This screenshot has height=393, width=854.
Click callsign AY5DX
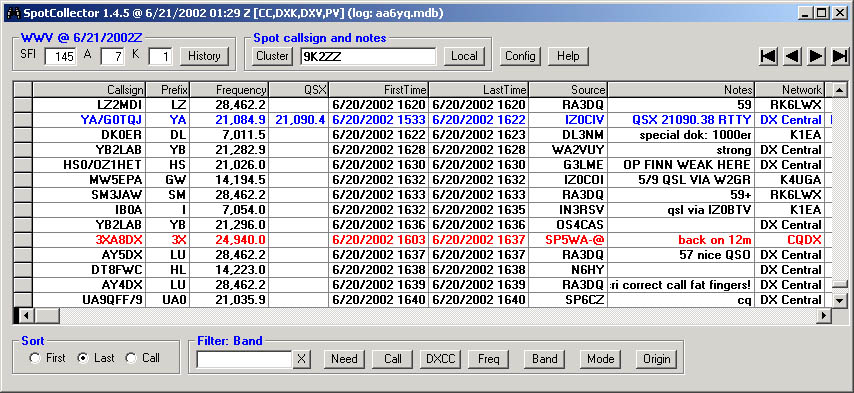coord(123,254)
